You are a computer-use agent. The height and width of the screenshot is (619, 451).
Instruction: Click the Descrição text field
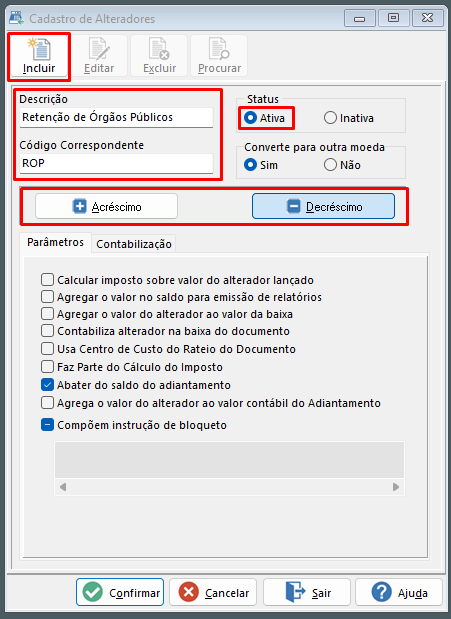pyautogui.click(x=117, y=117)
